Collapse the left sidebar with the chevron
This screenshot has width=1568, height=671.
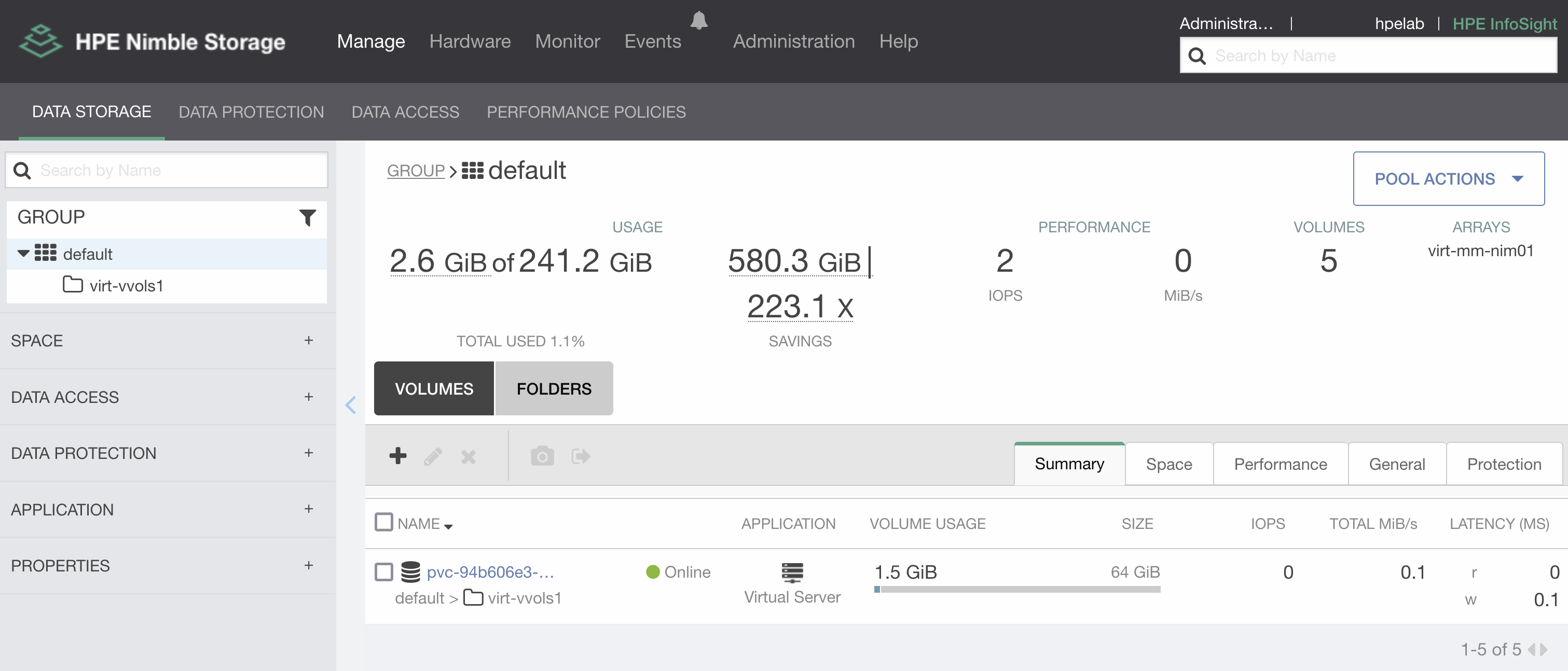pyautogui.click(x=351, y=404)
